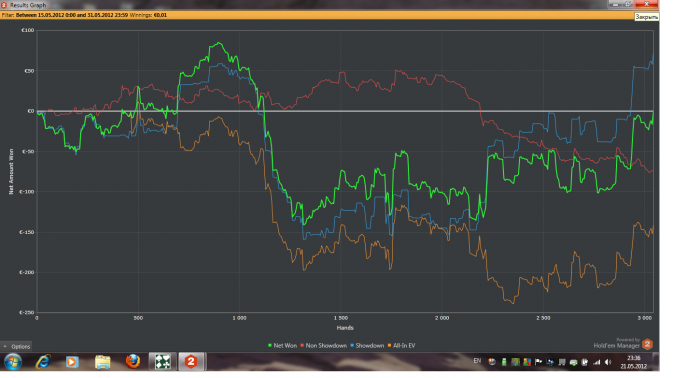Image resolution: width=700 pixels, height=378 pixels.
Task: Close the Results Graph window
Action: point(646,4)
